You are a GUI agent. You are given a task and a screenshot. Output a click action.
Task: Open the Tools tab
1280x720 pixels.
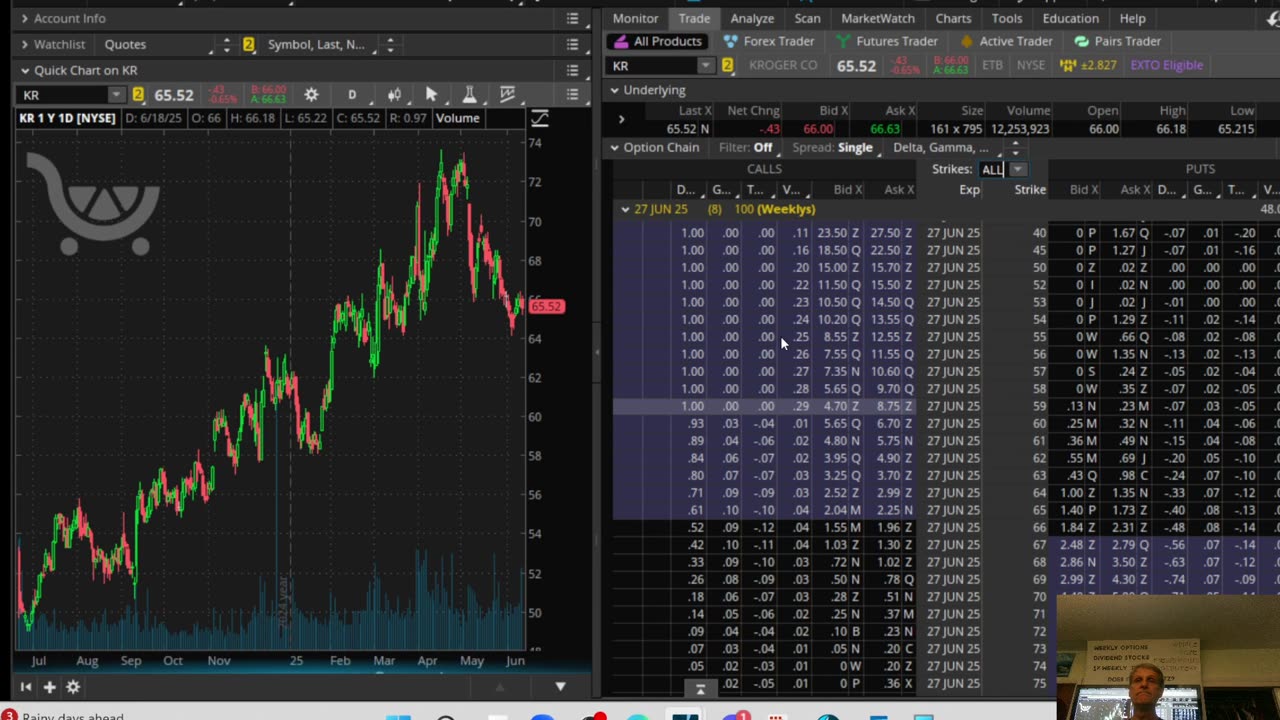[x=1007, y=18]
